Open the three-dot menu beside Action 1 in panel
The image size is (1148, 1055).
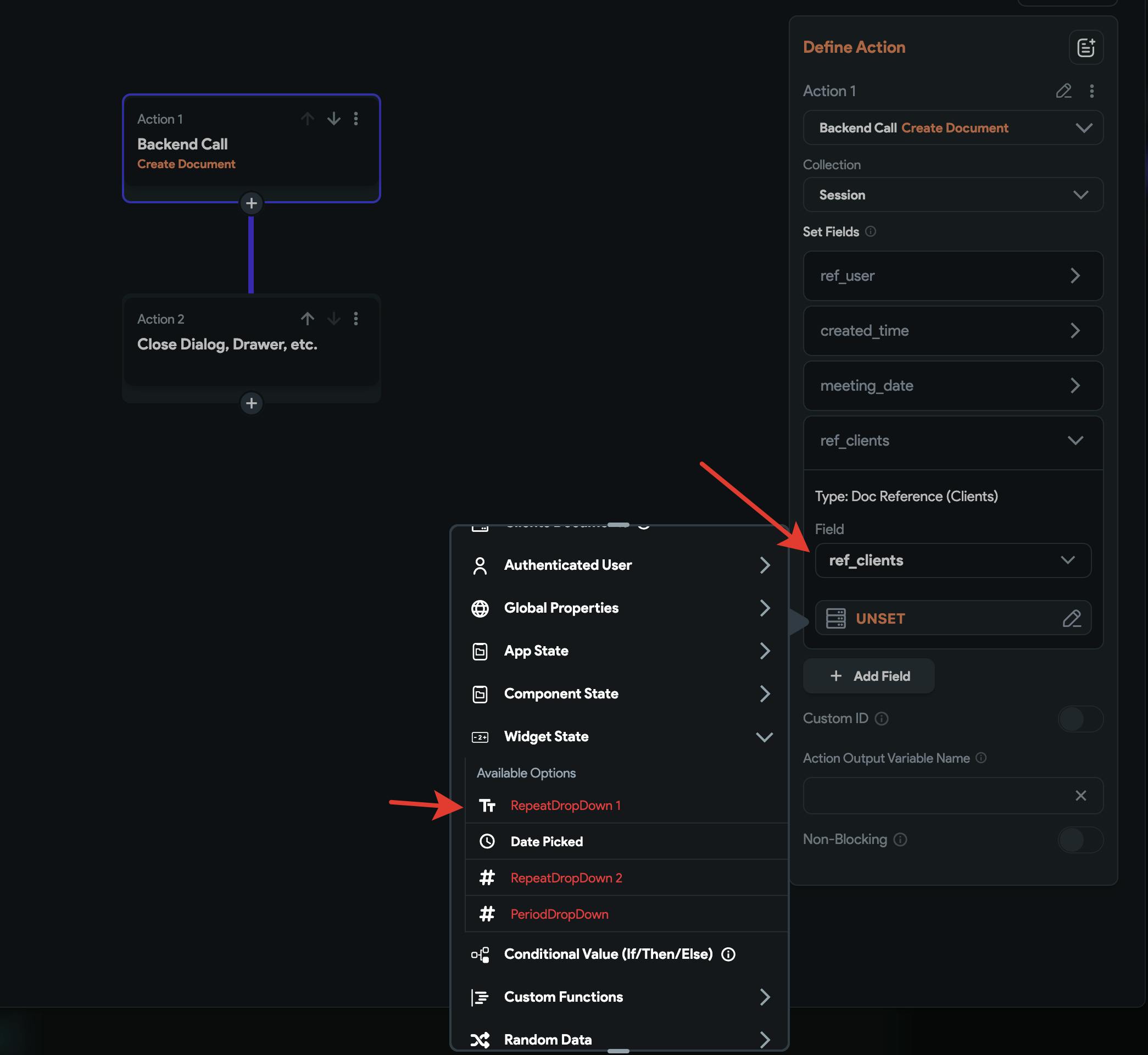(x=1091, y=91)
